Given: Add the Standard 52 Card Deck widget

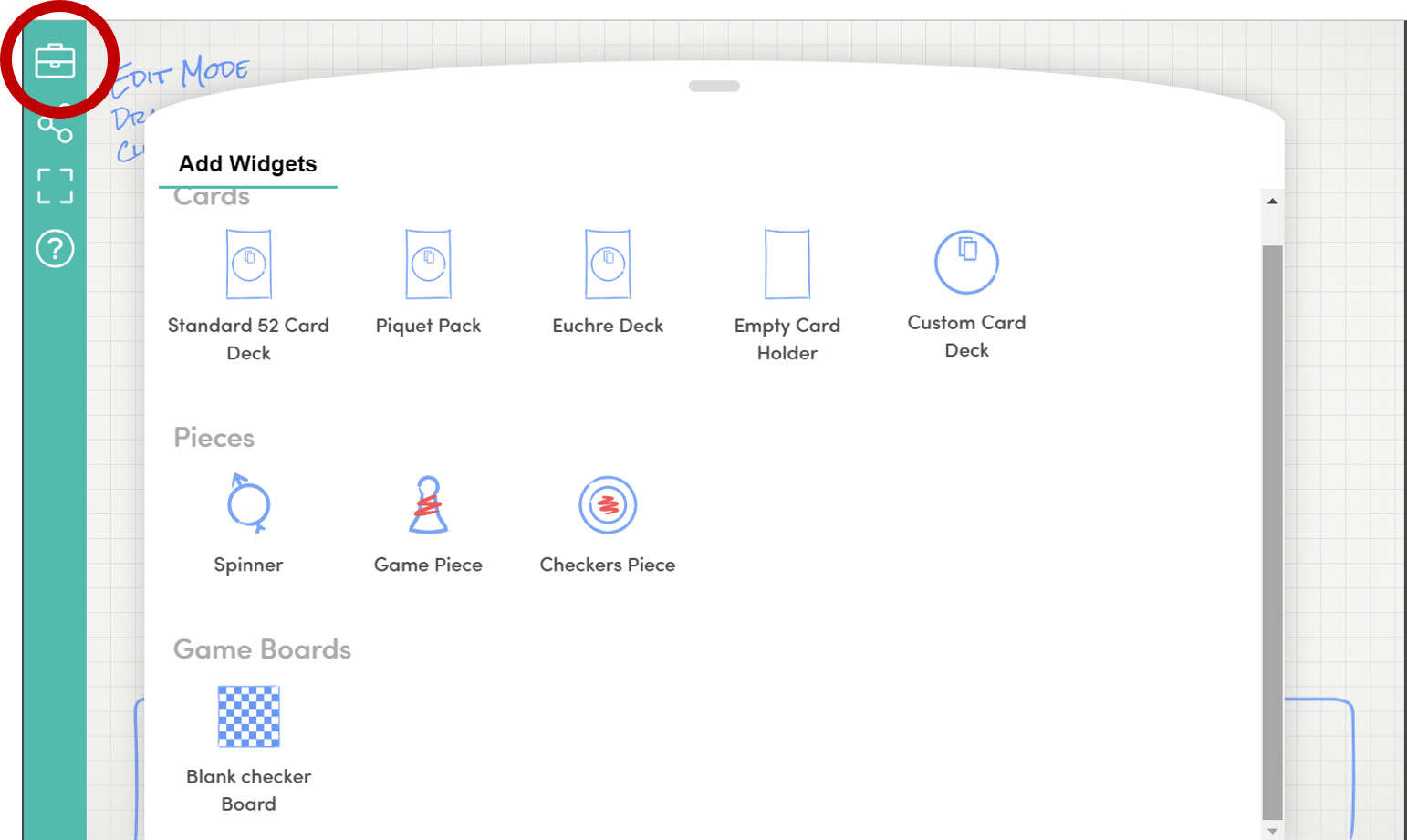Looking at the screenshot, I should [248, 296].
